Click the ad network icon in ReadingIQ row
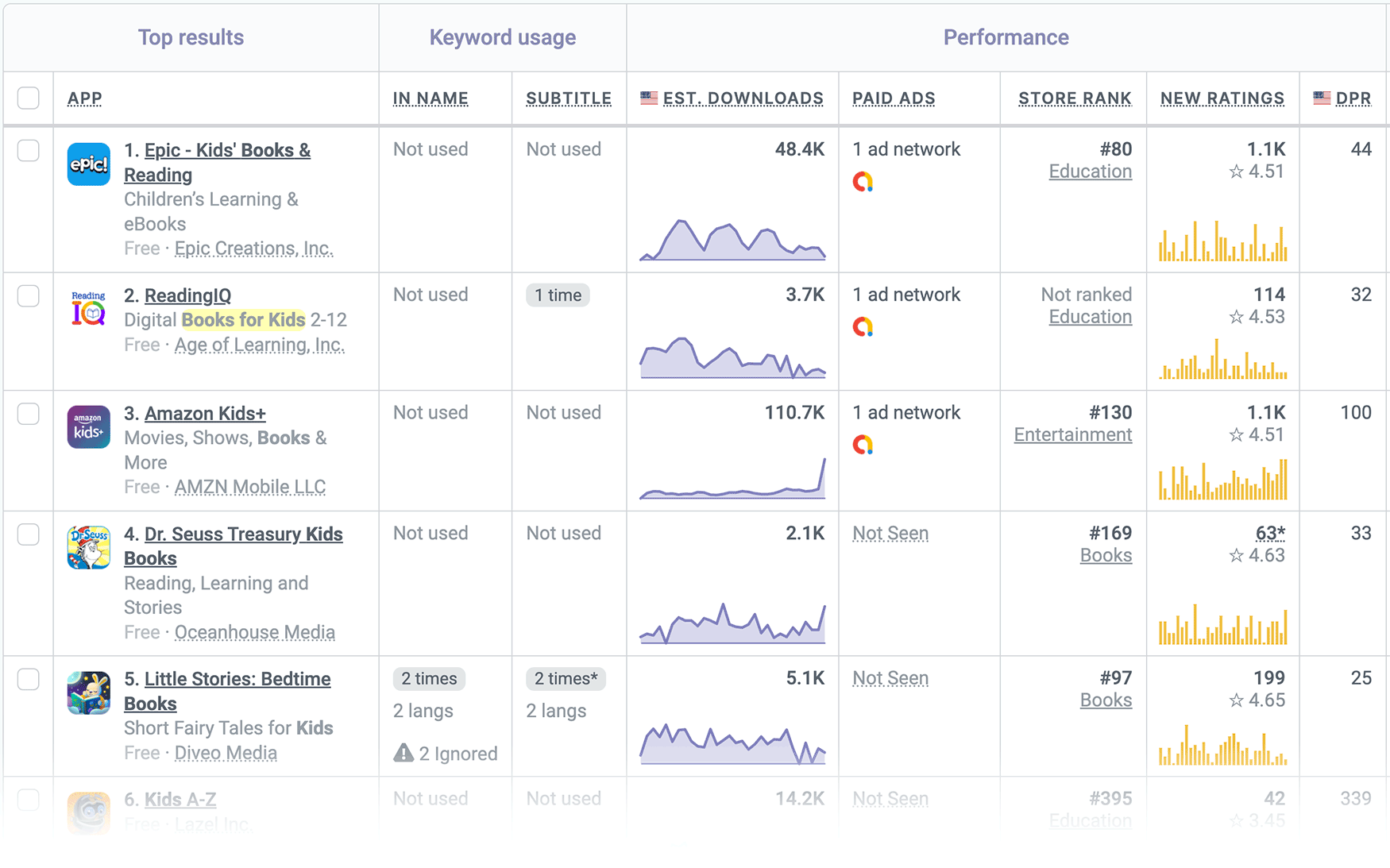The height and width of the screenshot is (868, 1390). click(863, 326)
